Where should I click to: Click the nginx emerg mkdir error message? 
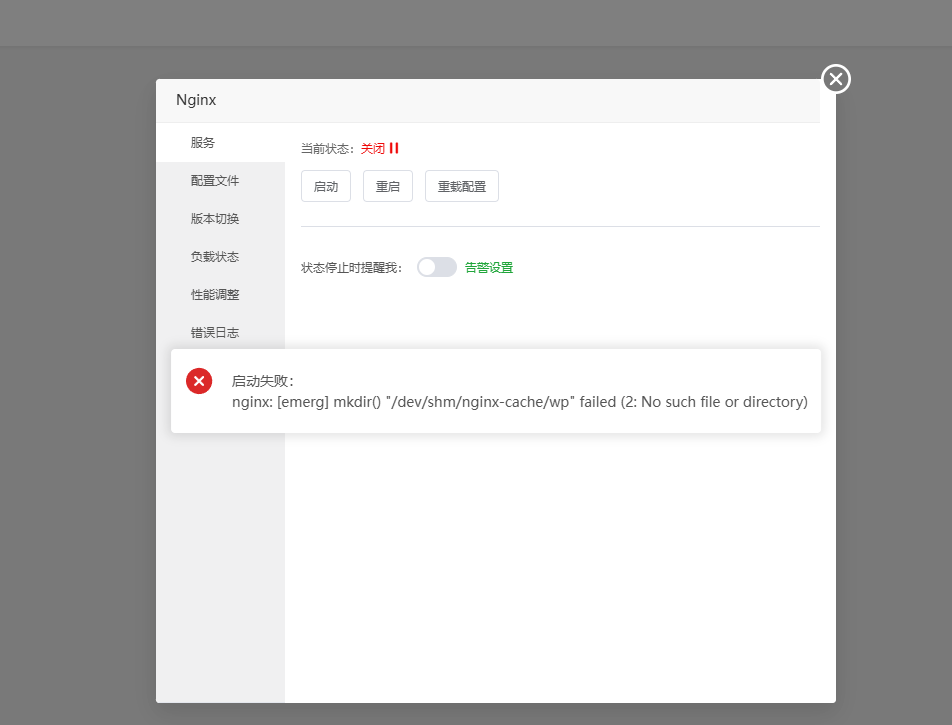coord(520,402)
